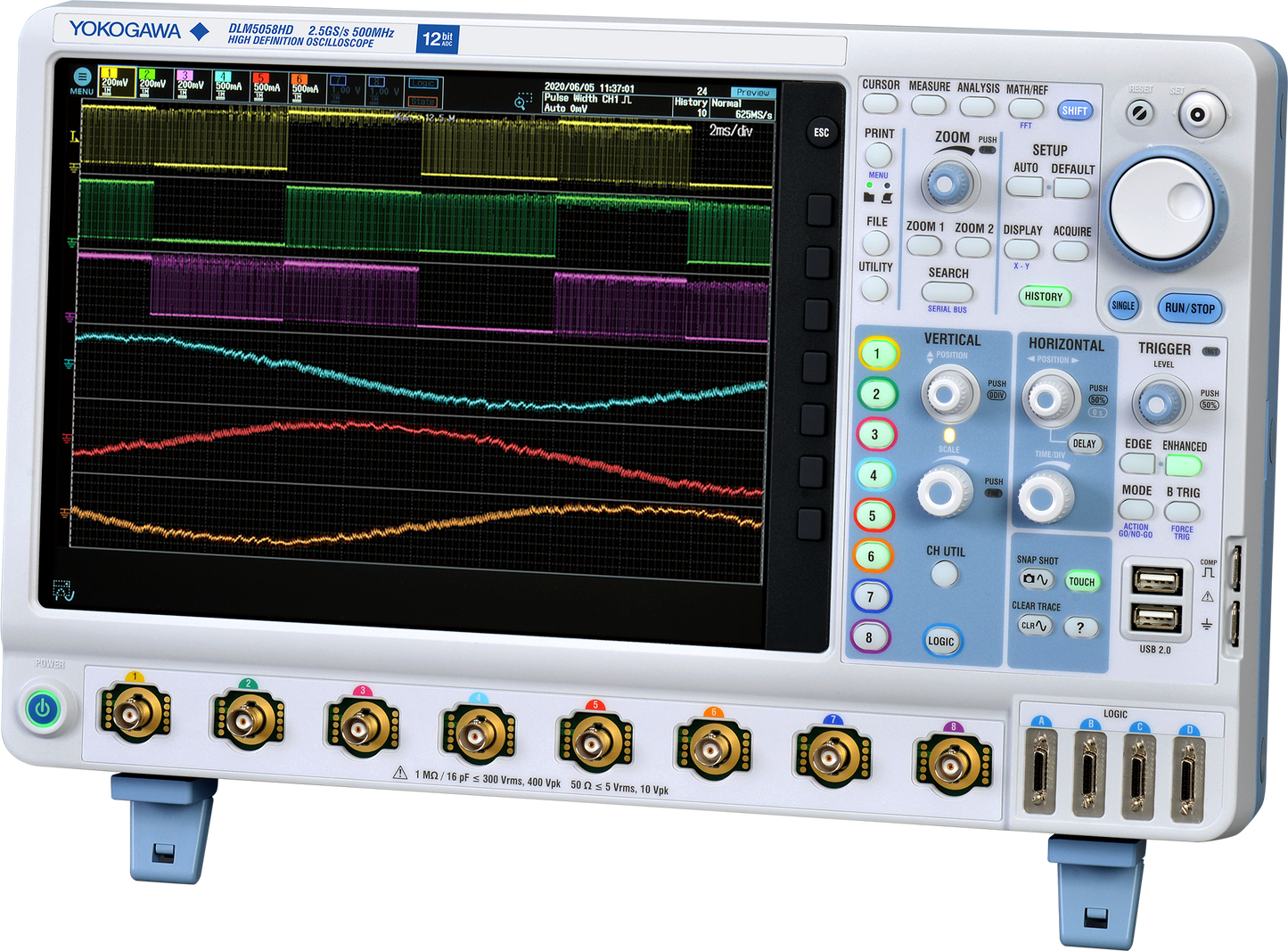This screenshot has width=1288, height=951.
Task: Toggle channel 4 key with cyan ring
Action: click(874, 475)
